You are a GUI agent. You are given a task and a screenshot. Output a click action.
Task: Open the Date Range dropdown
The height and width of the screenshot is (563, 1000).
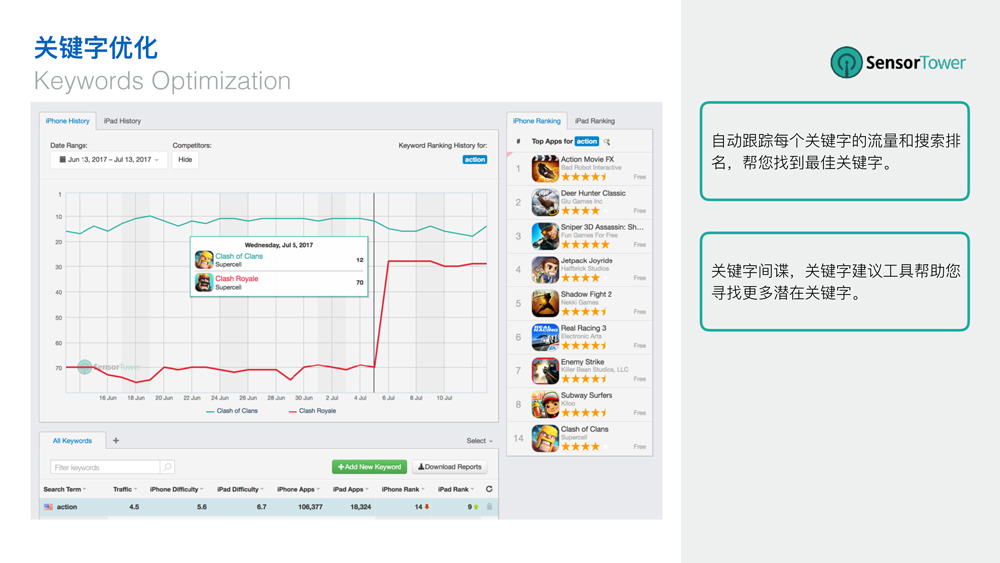(x=109, y=159)
